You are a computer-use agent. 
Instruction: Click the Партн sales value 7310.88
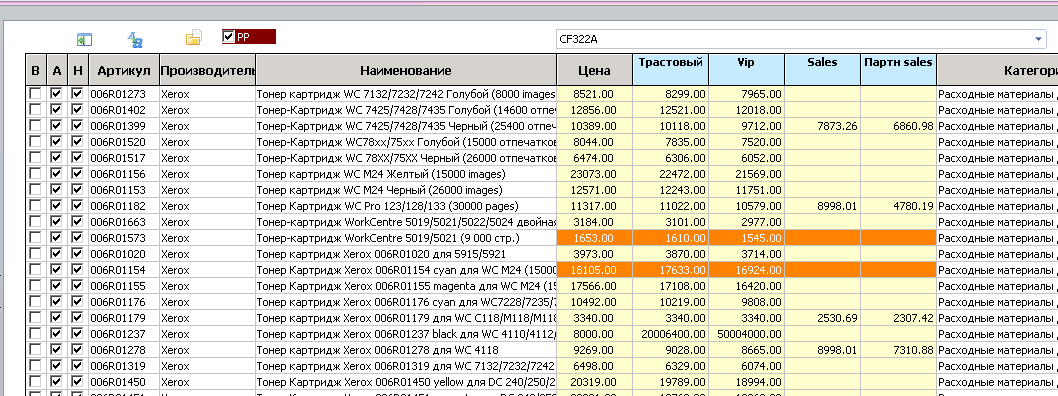click(x=898, y=350)
